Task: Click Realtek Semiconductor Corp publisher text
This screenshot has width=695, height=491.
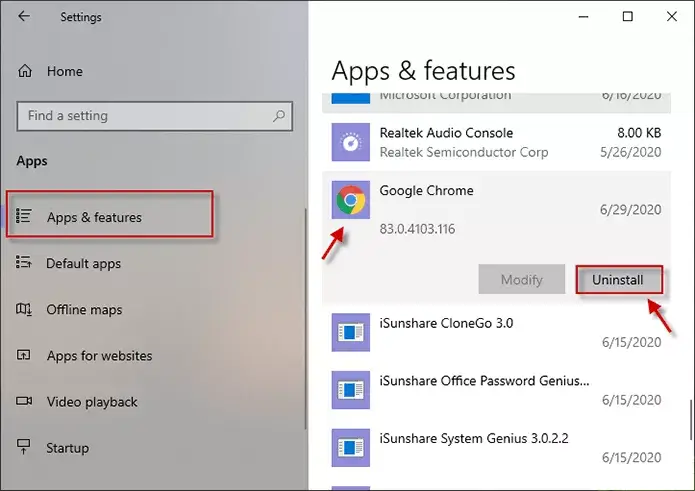Action: (x=464, y=152)
